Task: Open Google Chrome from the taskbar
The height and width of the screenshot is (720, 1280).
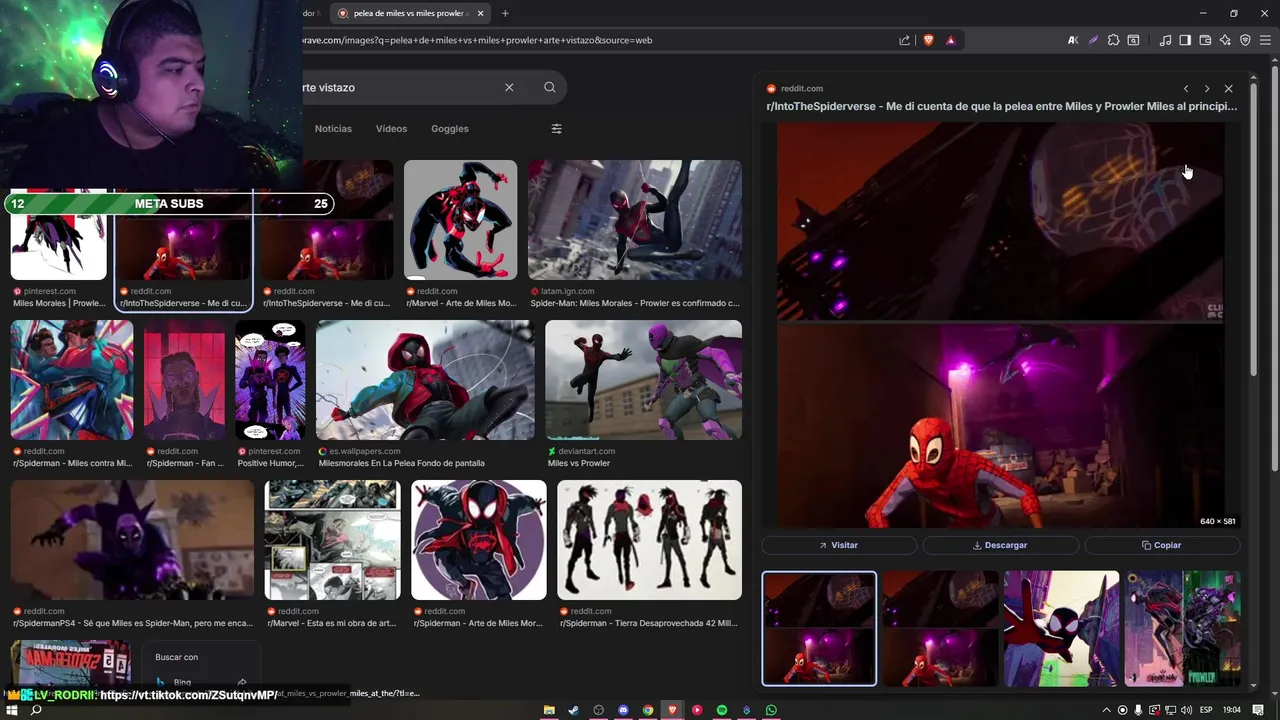Action: (648, 710)
